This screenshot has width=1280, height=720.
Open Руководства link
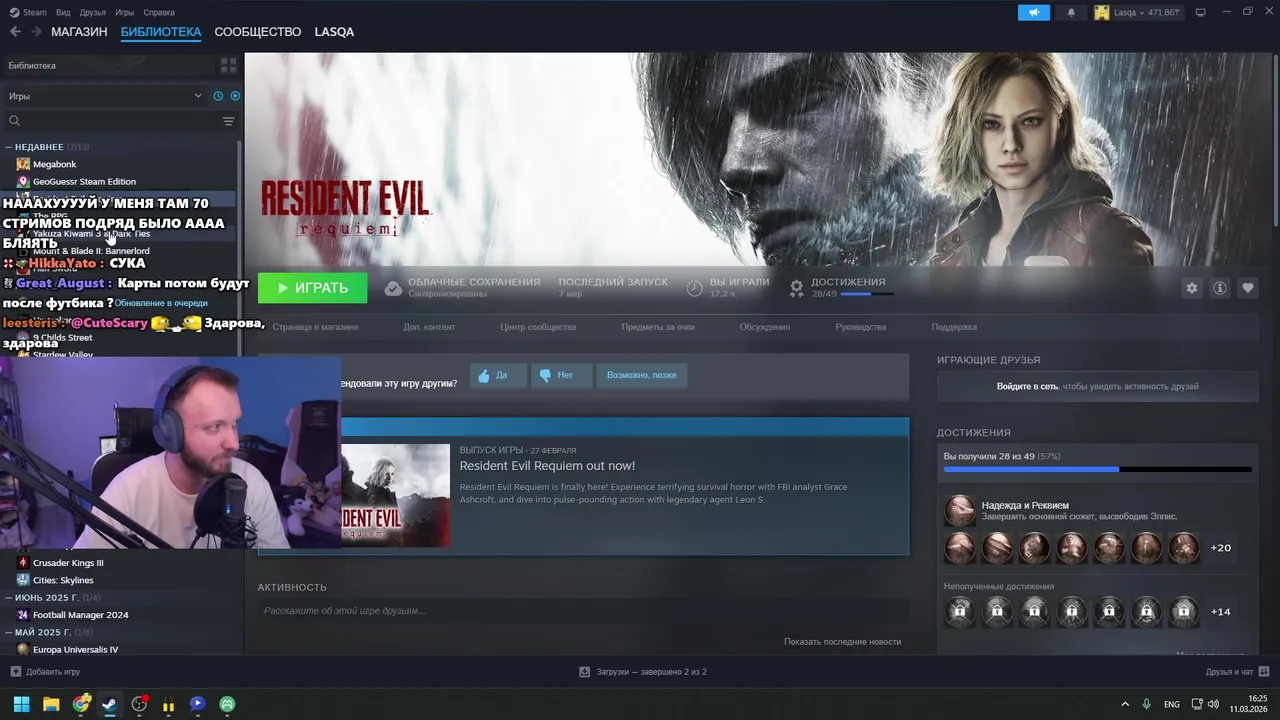coord(861,327)
